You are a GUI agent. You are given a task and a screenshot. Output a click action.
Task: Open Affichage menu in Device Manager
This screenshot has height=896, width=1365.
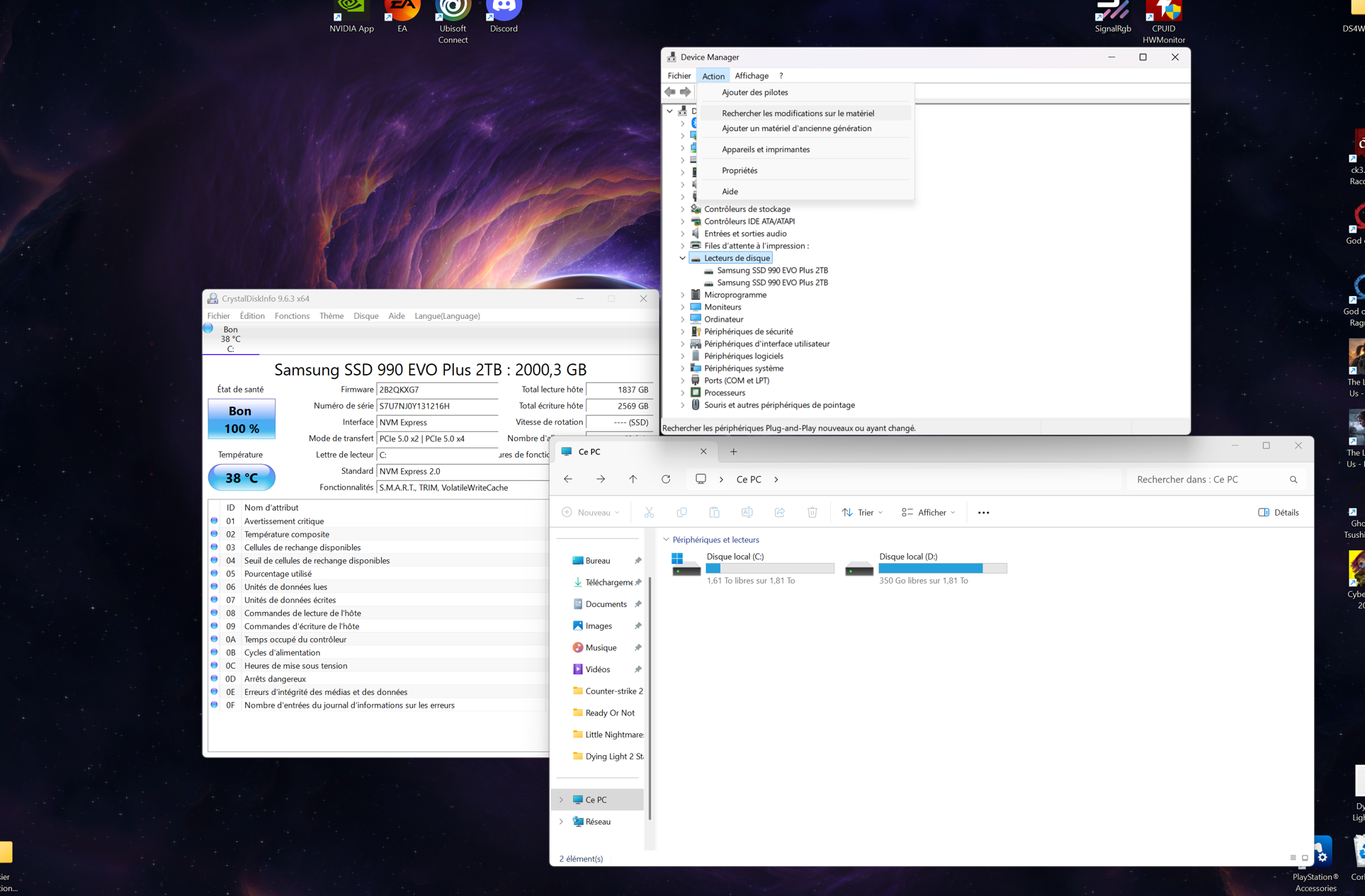click(x=751, y=76)
